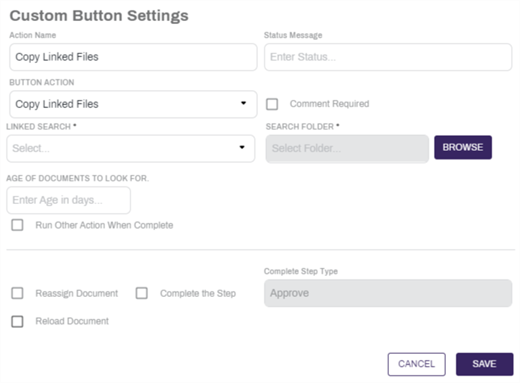Open the Linked Search dropdown

coord(131,148)
